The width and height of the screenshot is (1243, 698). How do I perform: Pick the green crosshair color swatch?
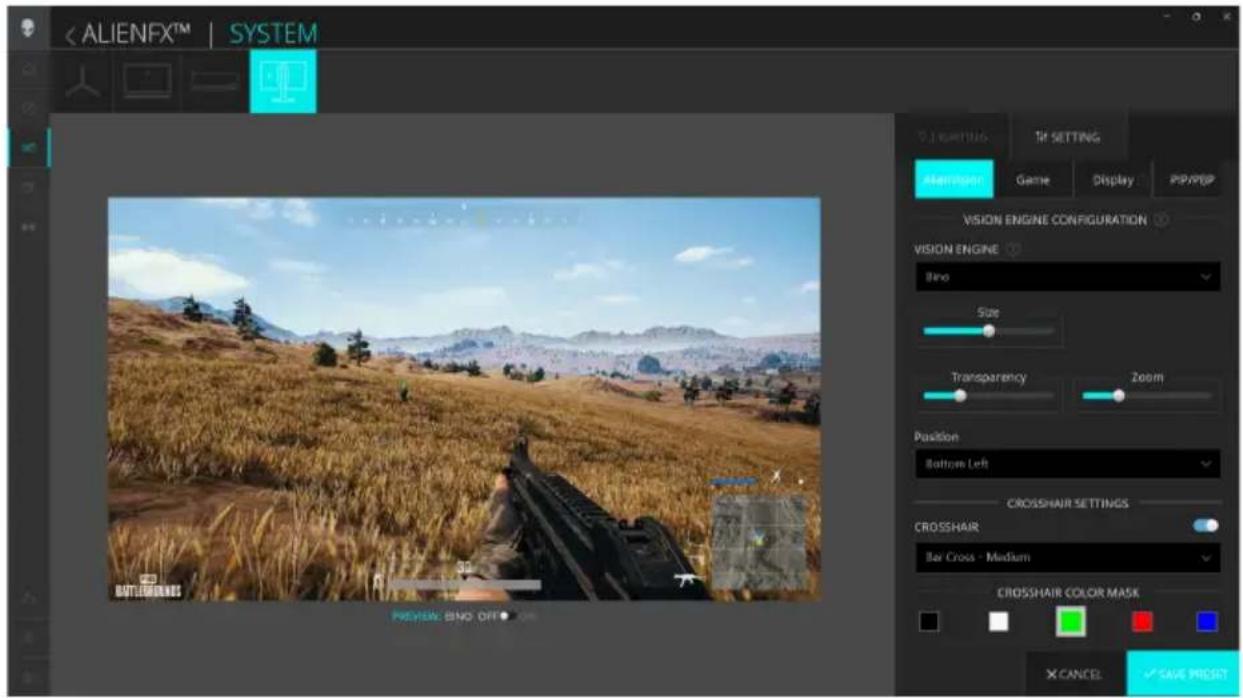(1071, 622)
